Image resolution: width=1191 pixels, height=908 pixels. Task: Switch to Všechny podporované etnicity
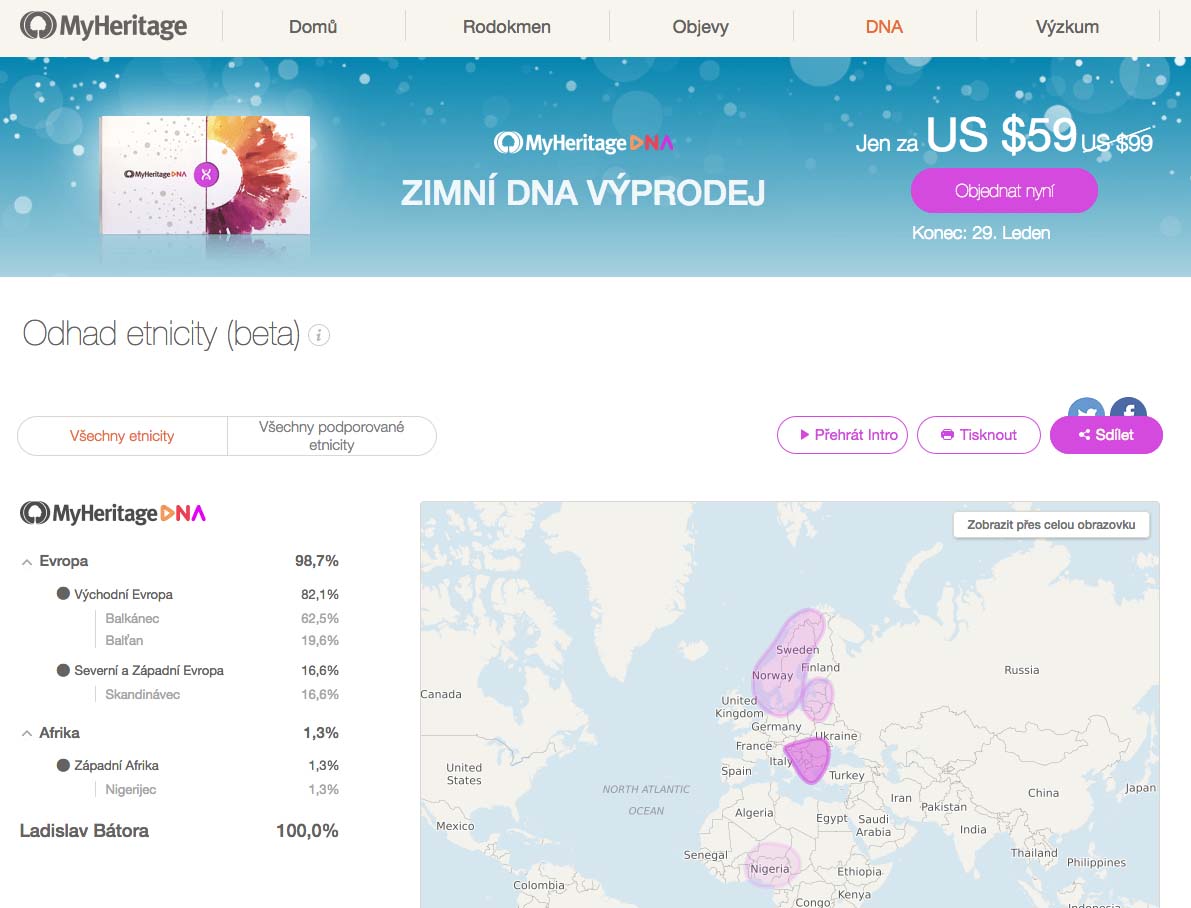point(331,436)
